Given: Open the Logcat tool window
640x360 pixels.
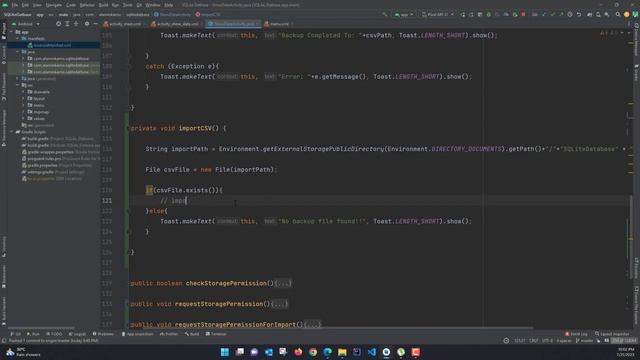Looking at the screenshot, I should coord(78,334).
